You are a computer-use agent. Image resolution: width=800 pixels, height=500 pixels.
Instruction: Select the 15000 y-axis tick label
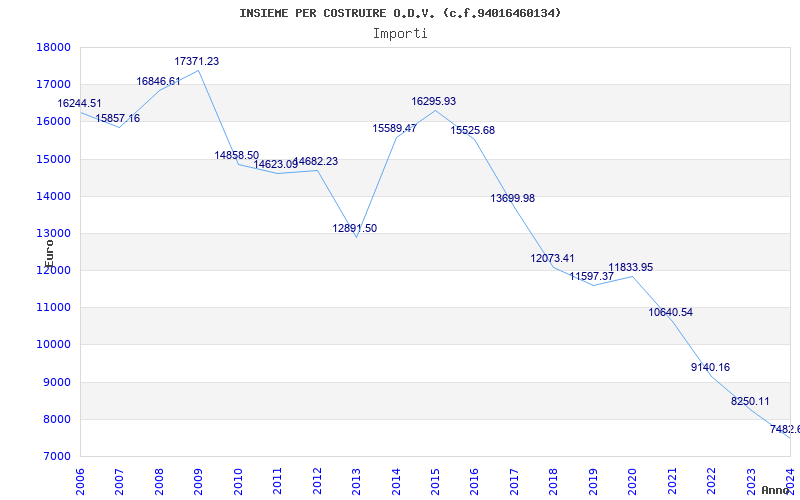pos(53,159)
